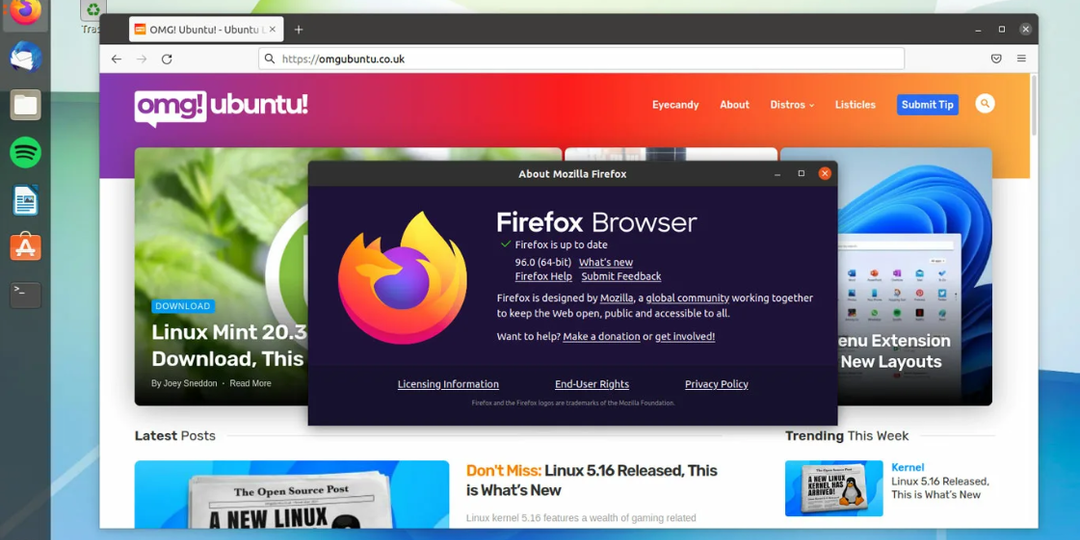Launch Terminal from the dock

tap(25, 295)
